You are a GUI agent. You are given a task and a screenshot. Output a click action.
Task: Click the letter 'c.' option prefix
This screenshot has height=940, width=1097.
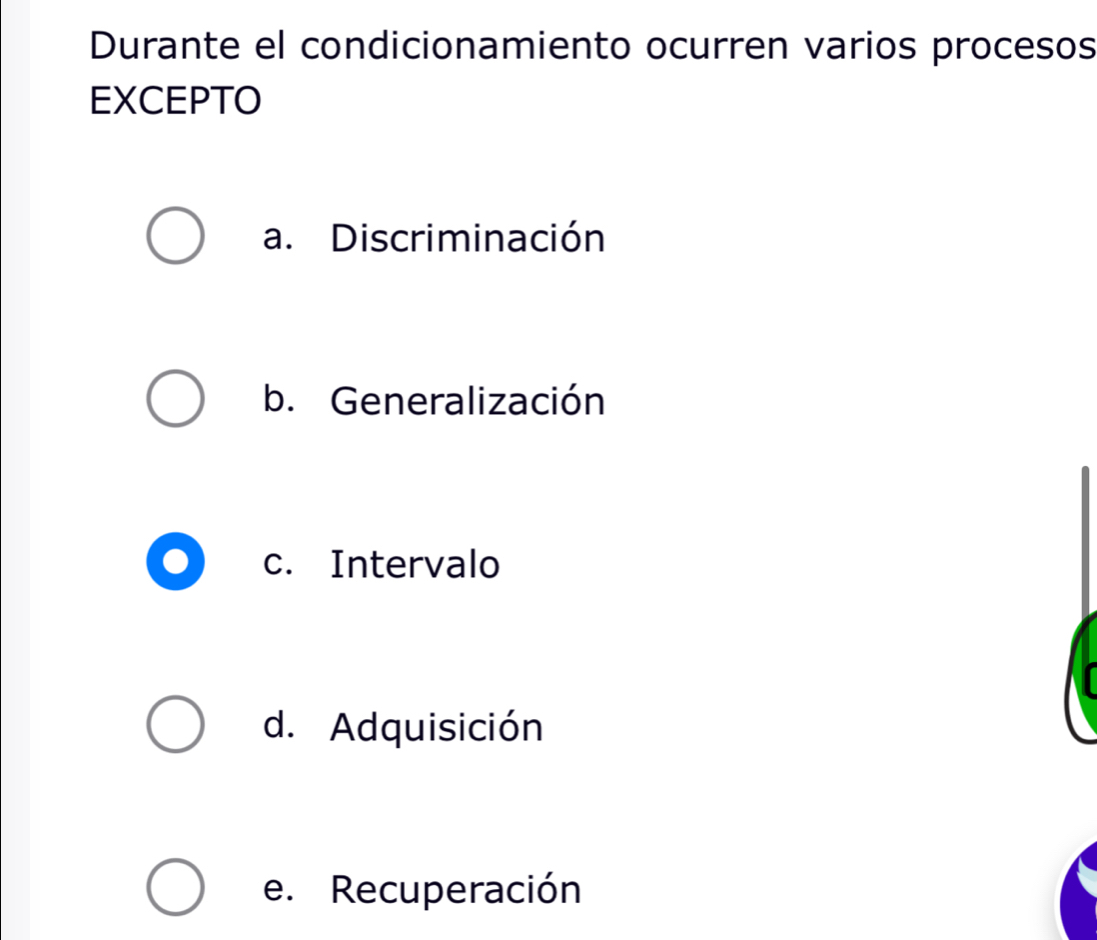282,565
